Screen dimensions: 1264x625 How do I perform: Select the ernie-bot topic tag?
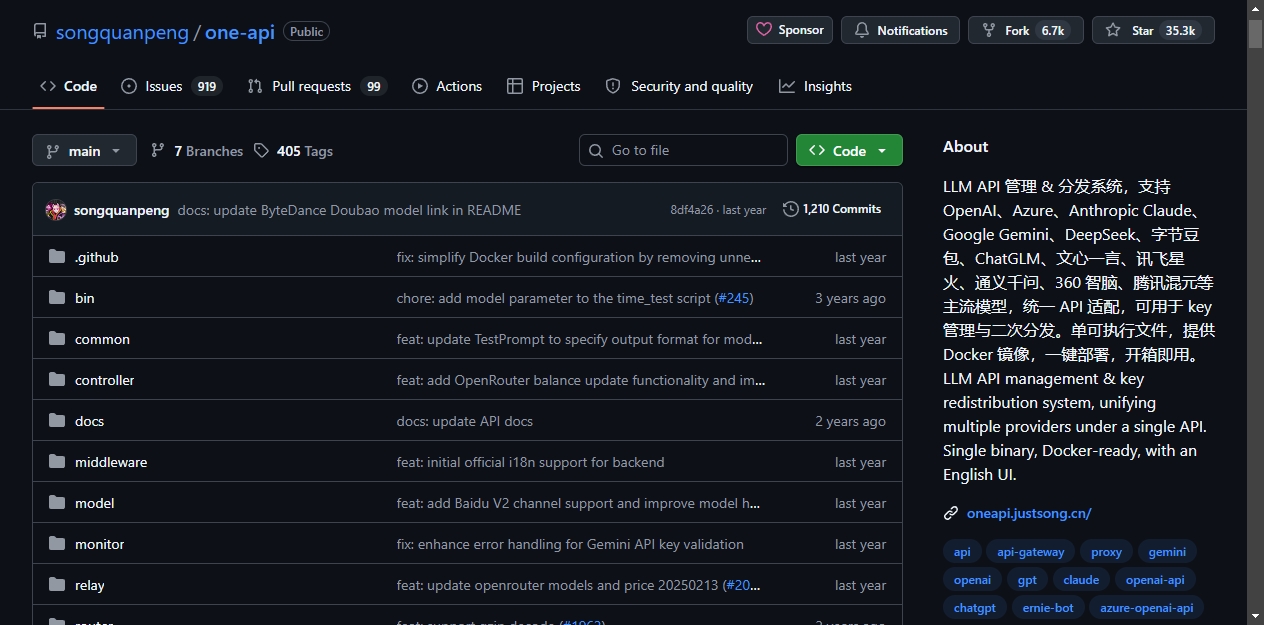click(1048, 607)
